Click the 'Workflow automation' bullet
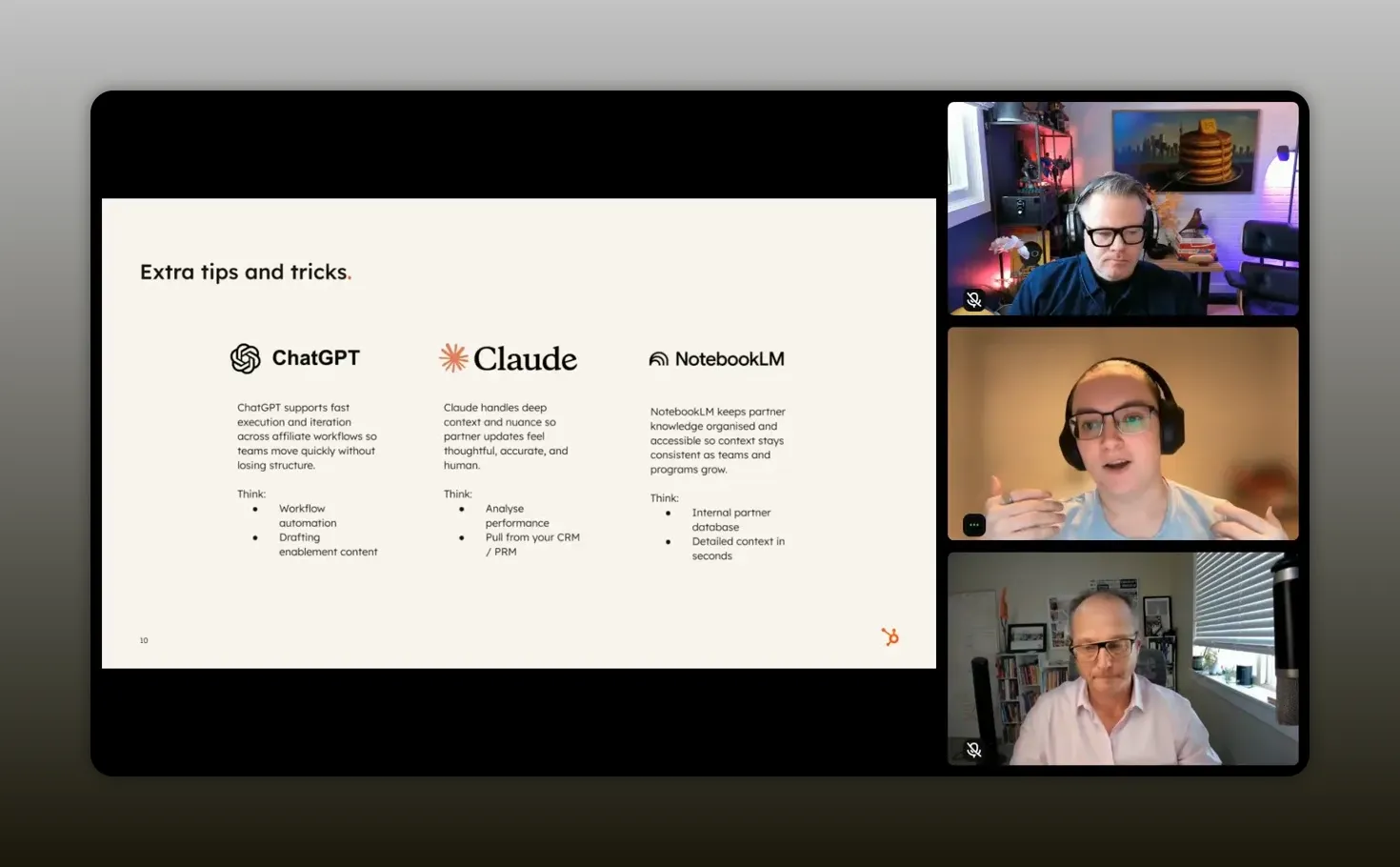The width and height of the screenshot is (1400, 867). (308, 515)
